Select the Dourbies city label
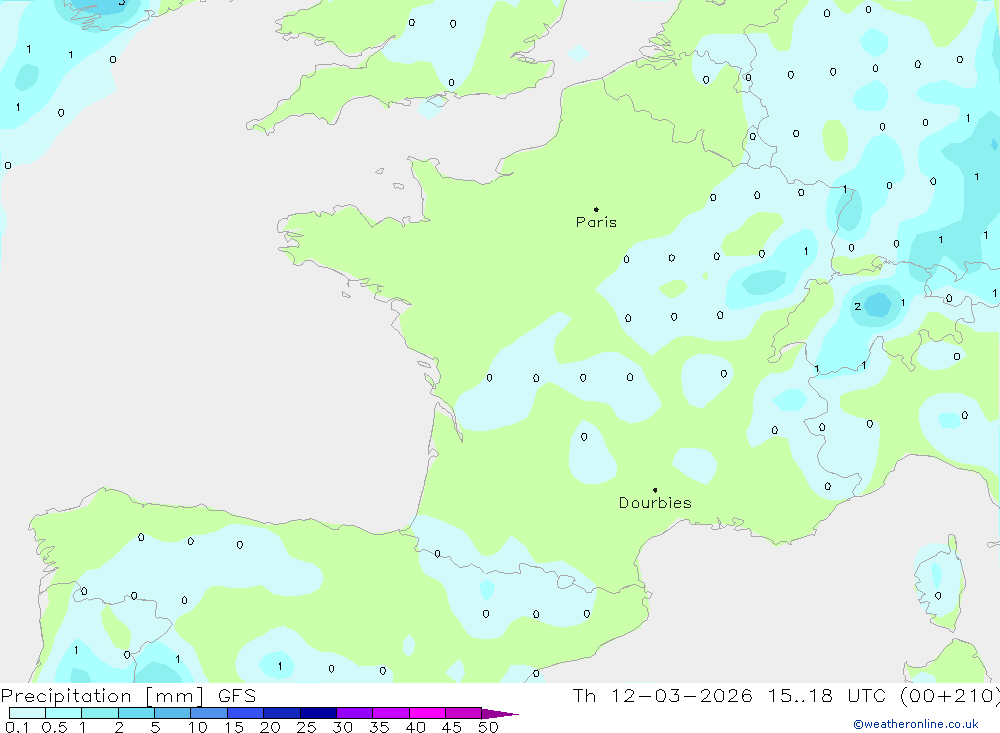Viewport: 1000px width, 733px height. click(655, 503)
